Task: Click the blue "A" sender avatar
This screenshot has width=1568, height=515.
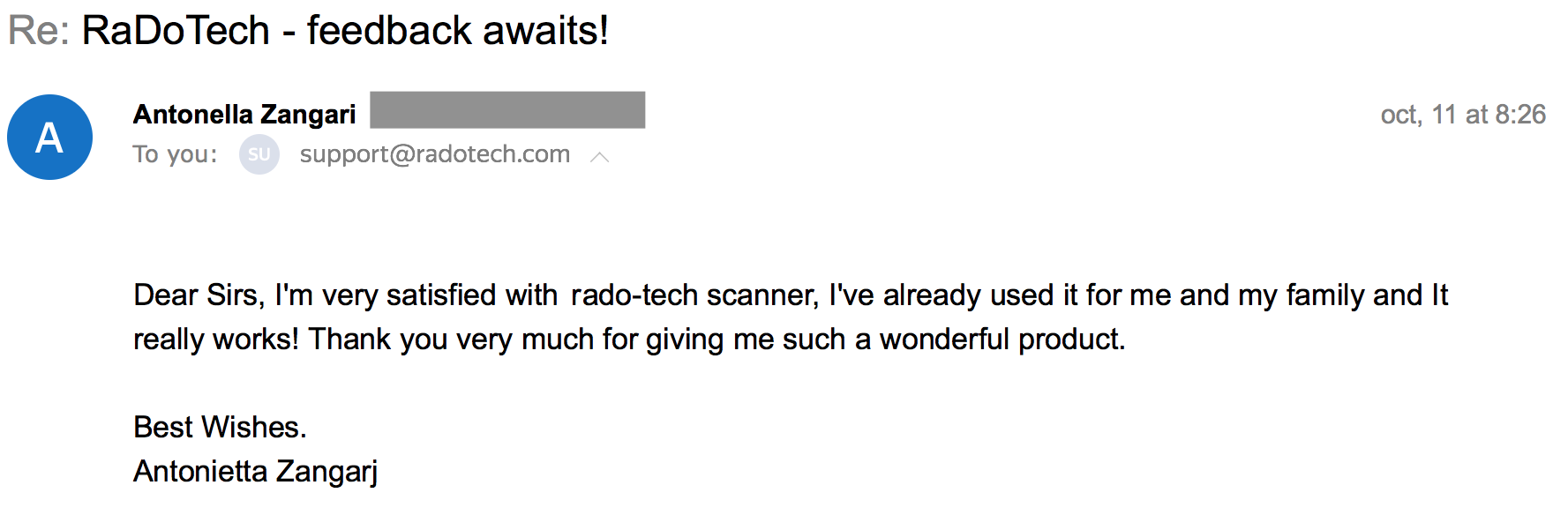Action: tap(50, 138)
